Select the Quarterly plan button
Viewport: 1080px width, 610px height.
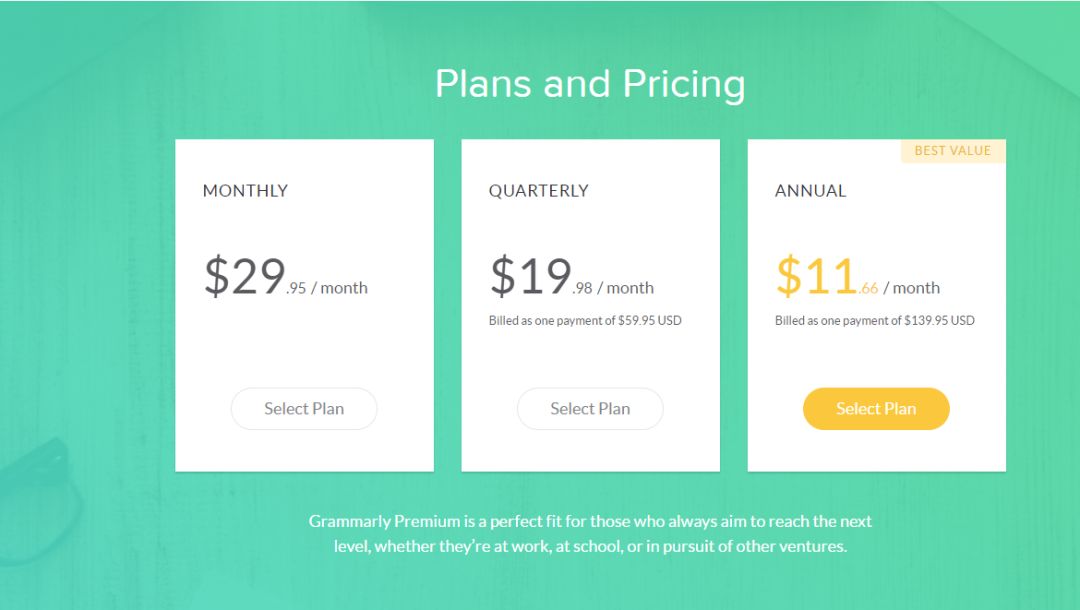click(x=590, y=409)
